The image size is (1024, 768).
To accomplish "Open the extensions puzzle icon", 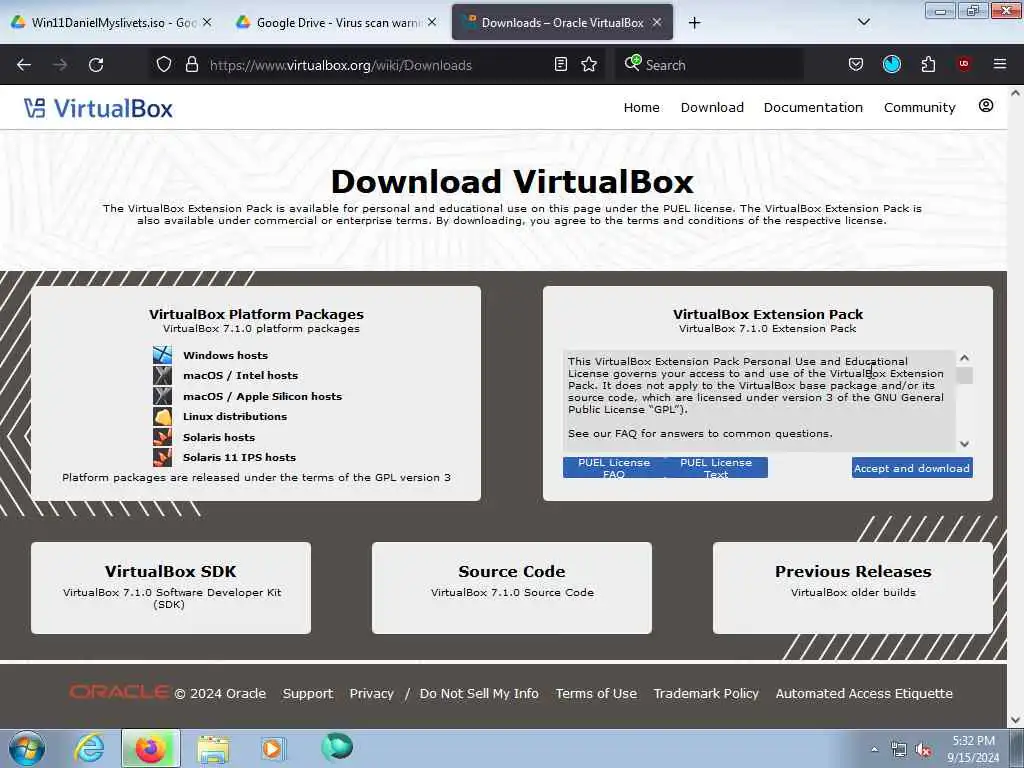I will [x=928, y=64].
